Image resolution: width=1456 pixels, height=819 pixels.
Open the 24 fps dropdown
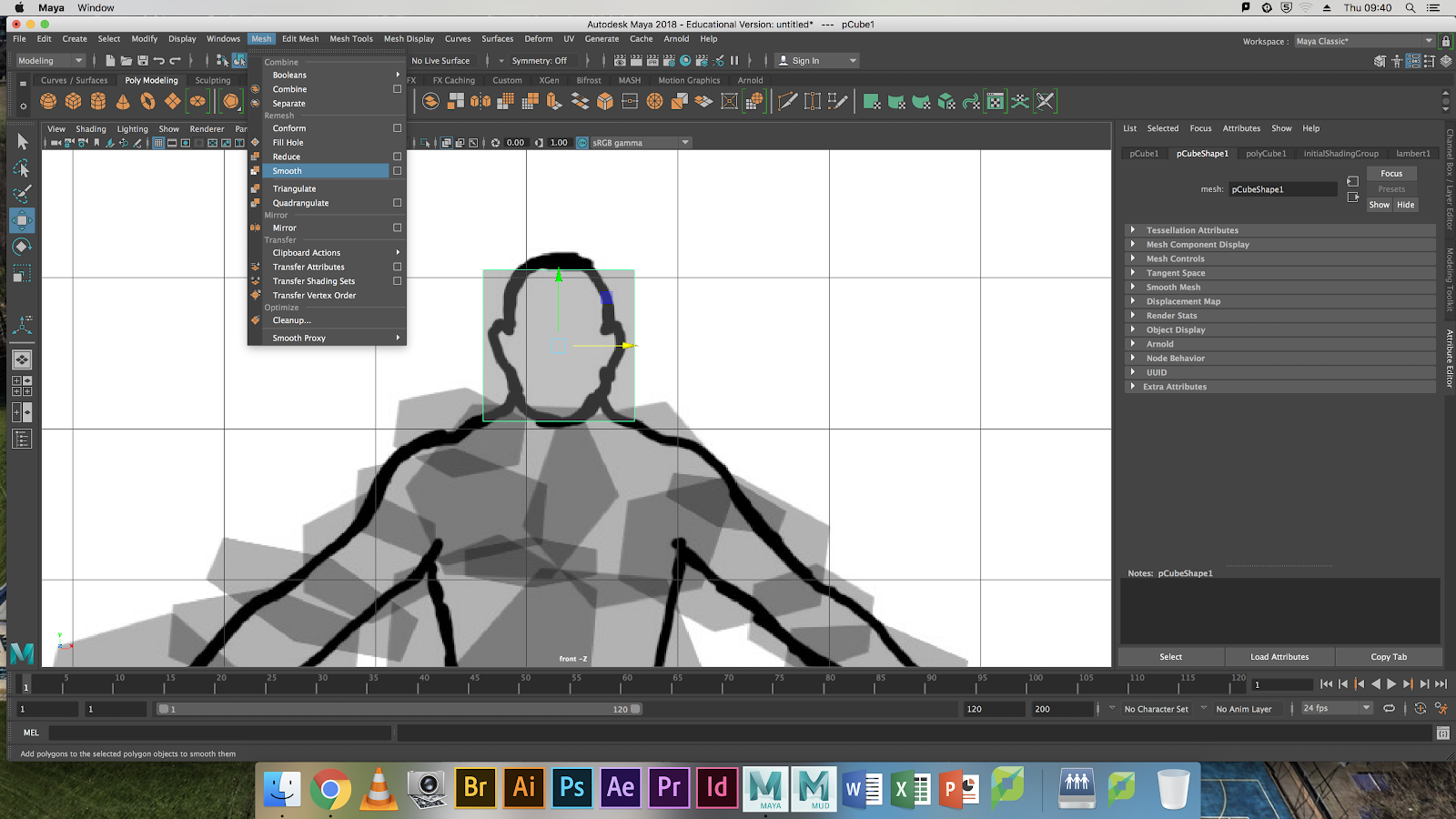pyautogui.click(x=1336, y=708)
